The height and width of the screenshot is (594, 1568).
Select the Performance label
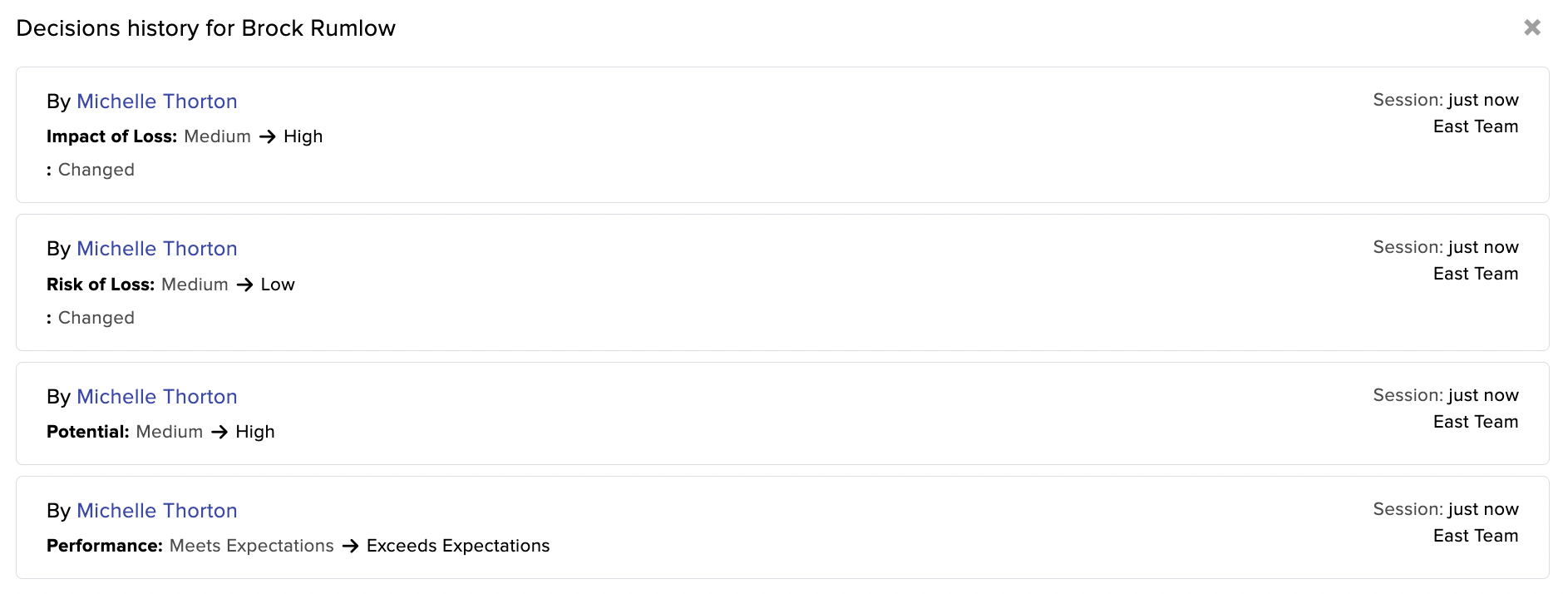105,546
